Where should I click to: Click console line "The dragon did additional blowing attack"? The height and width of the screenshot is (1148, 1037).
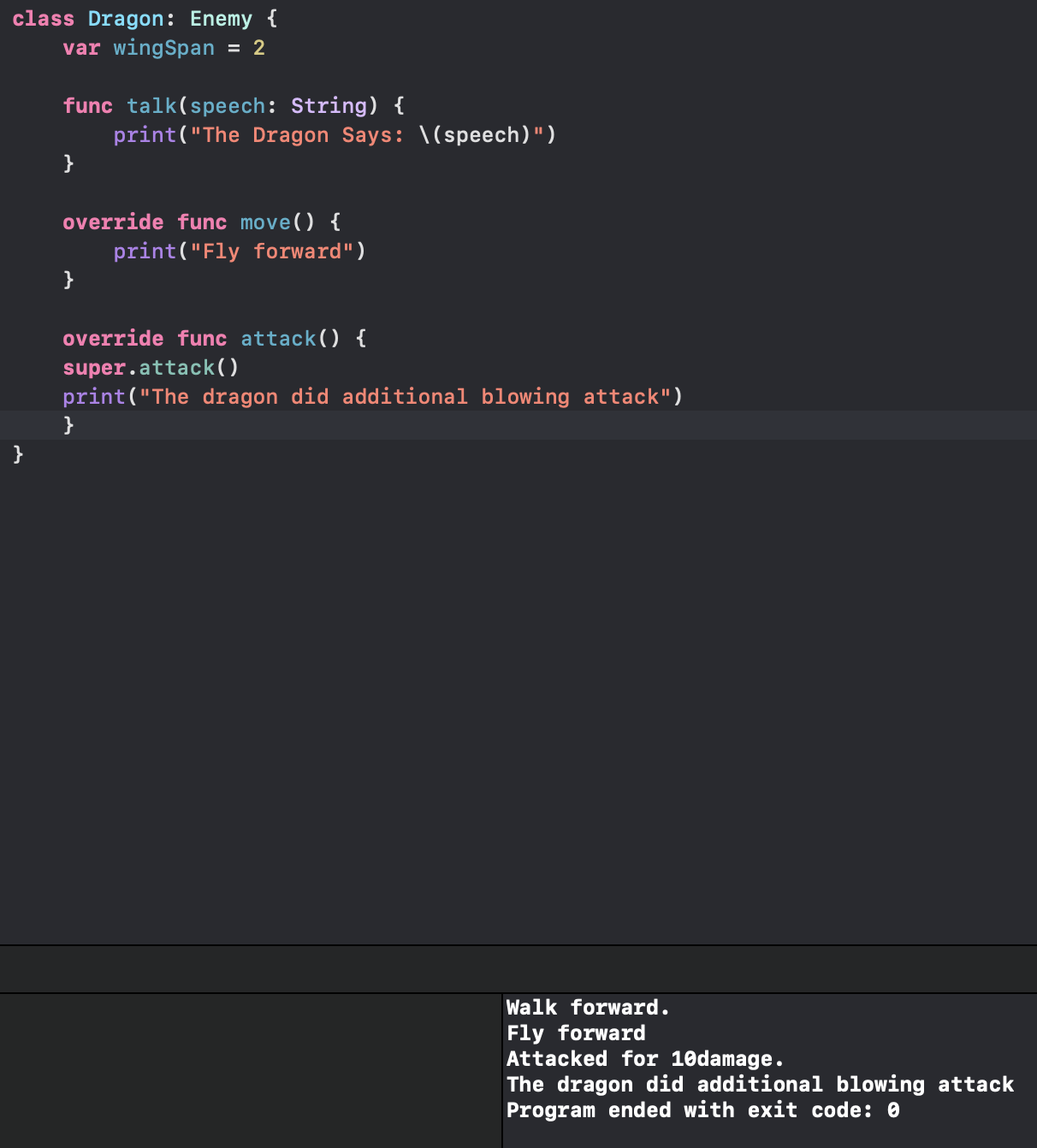760,1085
